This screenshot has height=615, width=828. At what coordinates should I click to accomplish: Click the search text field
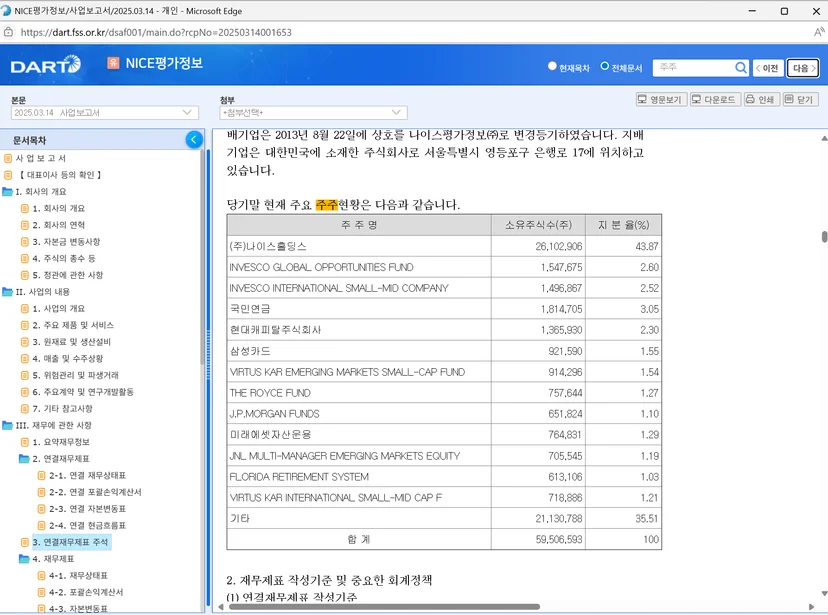click(x=693, y=68)
